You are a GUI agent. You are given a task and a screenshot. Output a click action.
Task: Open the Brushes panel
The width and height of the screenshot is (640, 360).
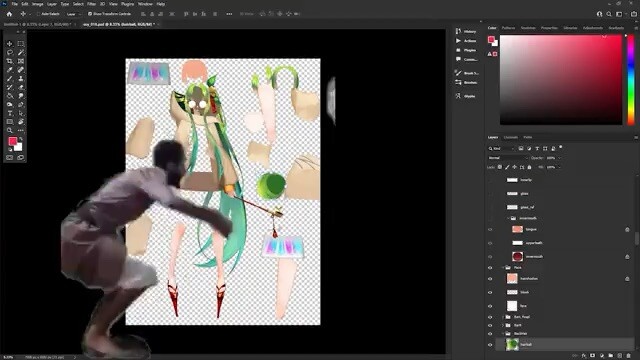point(466,83)
